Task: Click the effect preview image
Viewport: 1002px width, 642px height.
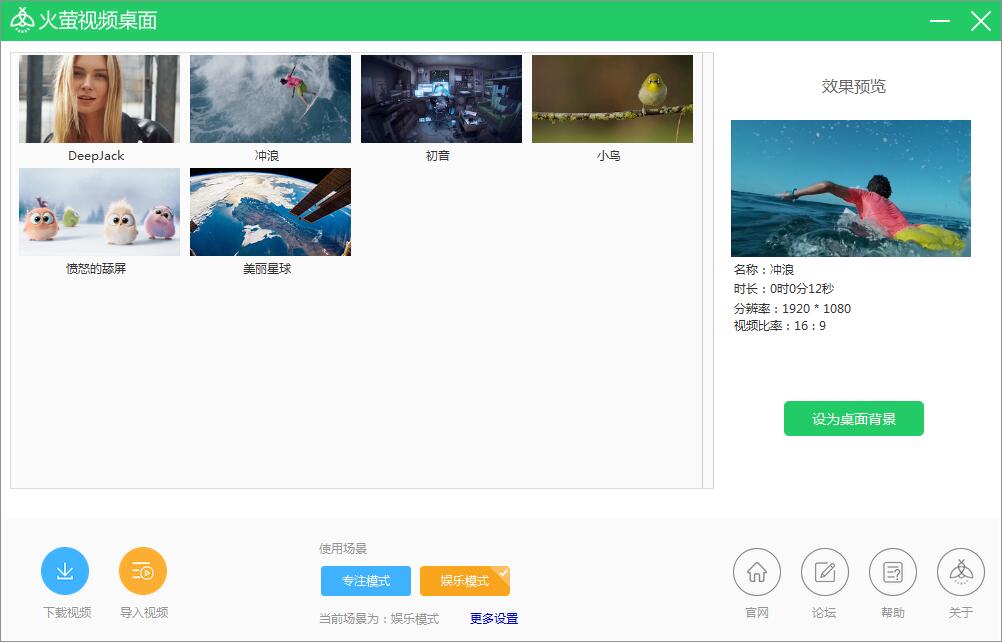Action: pos(851,188)
